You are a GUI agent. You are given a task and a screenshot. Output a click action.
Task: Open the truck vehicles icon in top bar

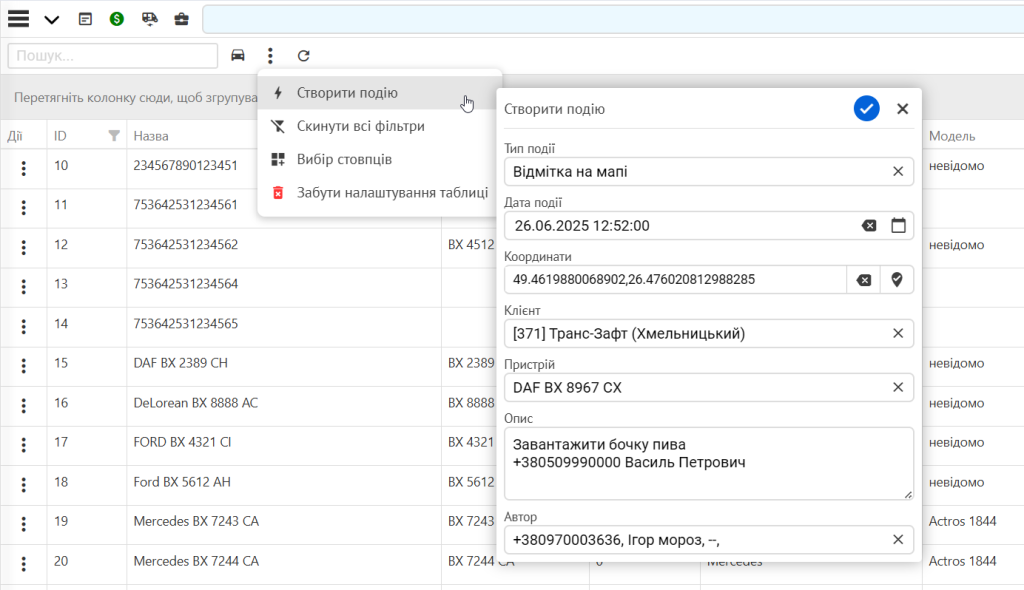[x=150, y=19]
